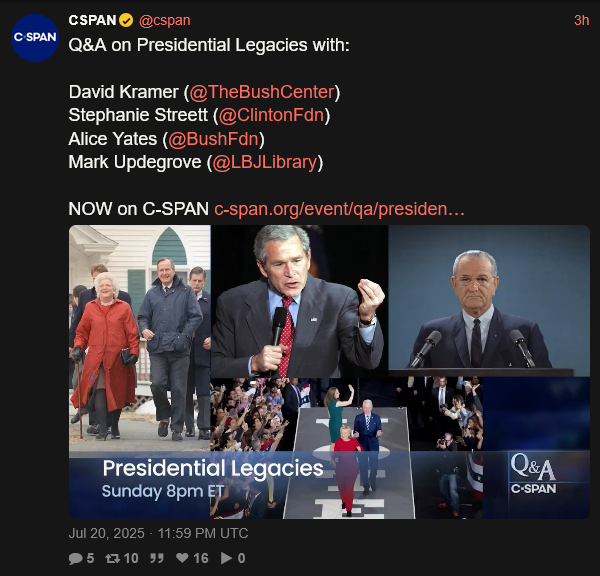Screen dimensions: 600x576
Task: Open the @ClintonFdn mention
Action: (272, 115)
